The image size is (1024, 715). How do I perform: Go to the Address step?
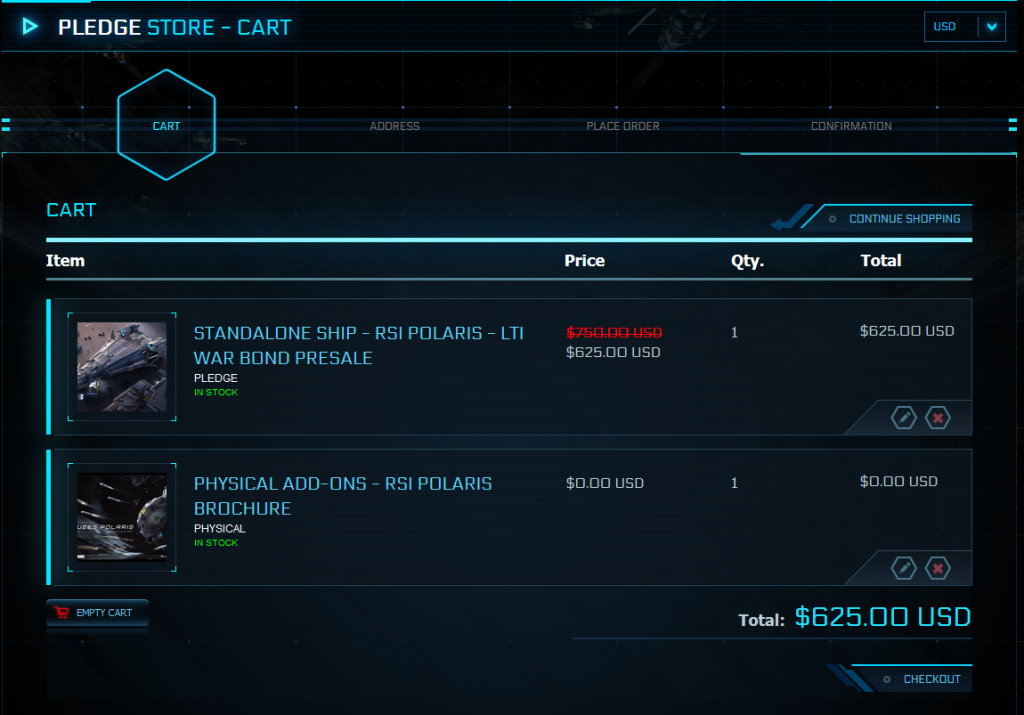point(394,126)
